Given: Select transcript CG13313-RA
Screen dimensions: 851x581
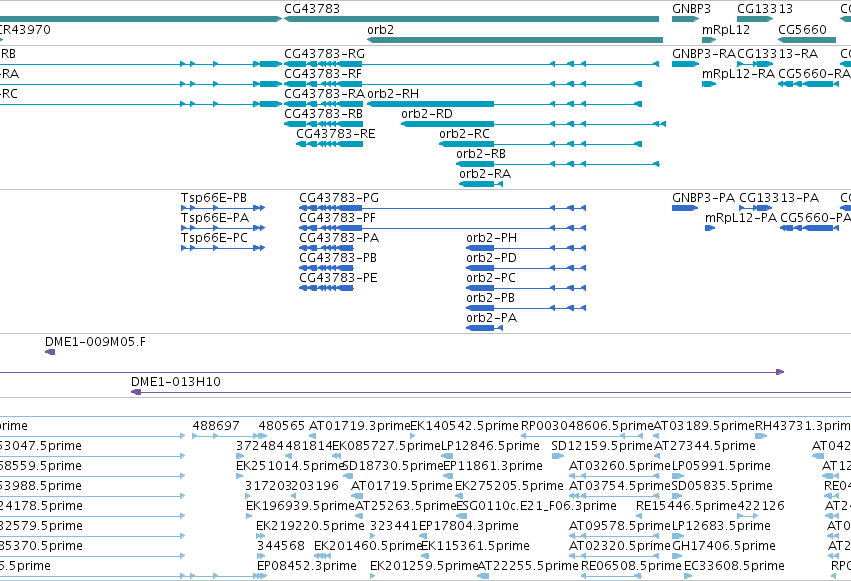Looking at the screenshot, I should pos(755,64).
